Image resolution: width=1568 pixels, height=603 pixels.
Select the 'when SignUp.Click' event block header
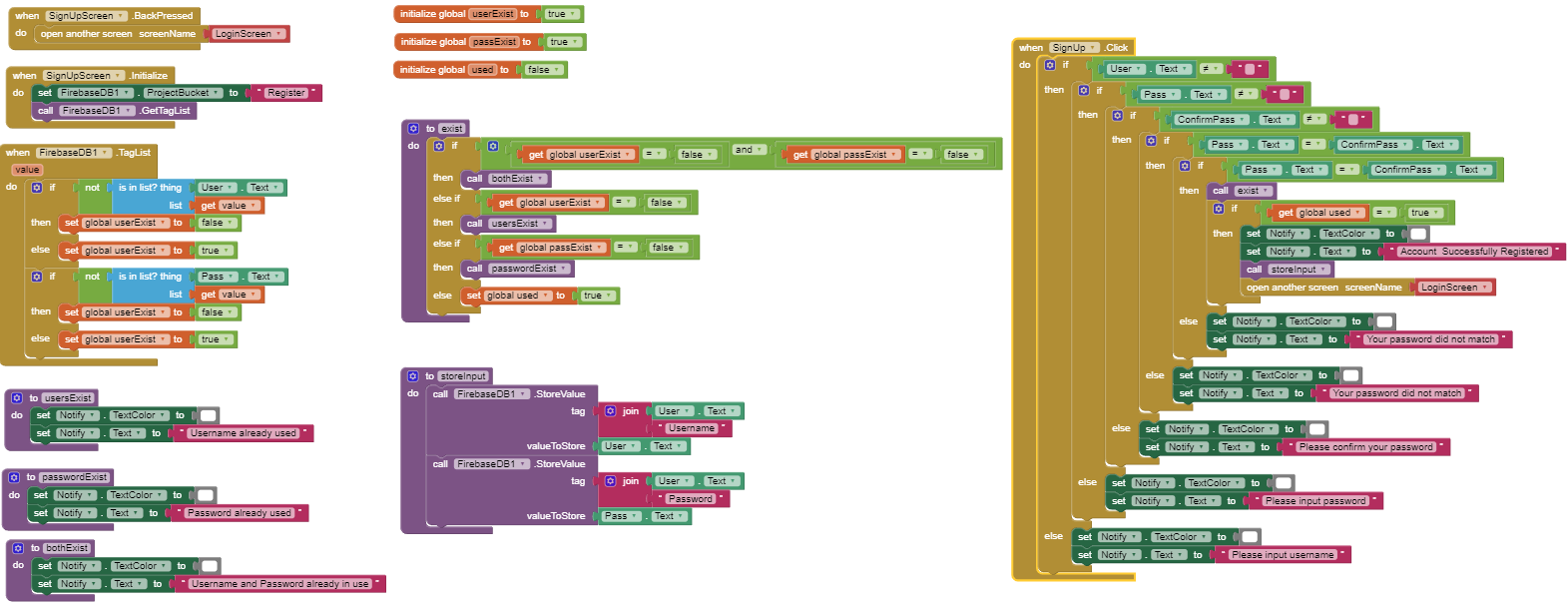tap(1031, 48)
